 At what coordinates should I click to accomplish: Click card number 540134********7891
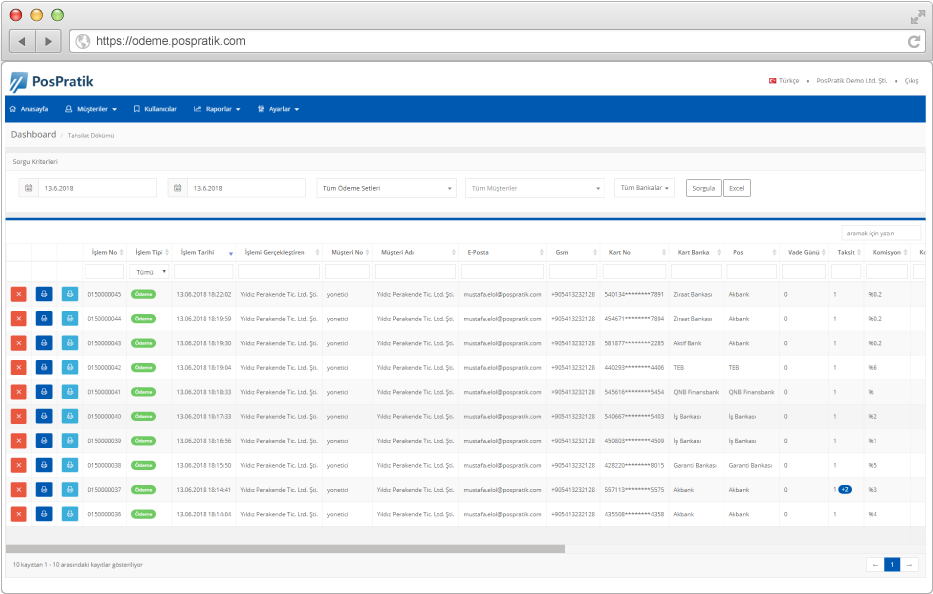[x=634, y=294]
